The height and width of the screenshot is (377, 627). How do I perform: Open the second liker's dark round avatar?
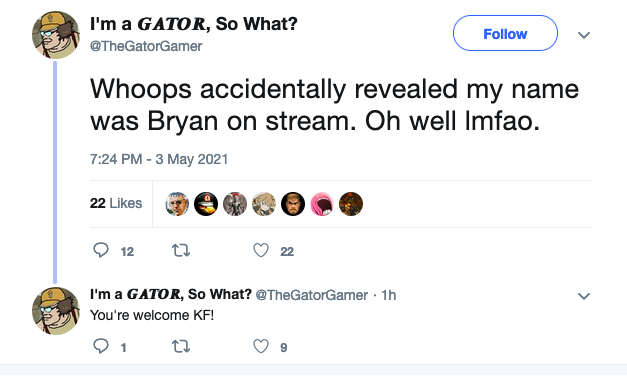click(x=206, y=204)
